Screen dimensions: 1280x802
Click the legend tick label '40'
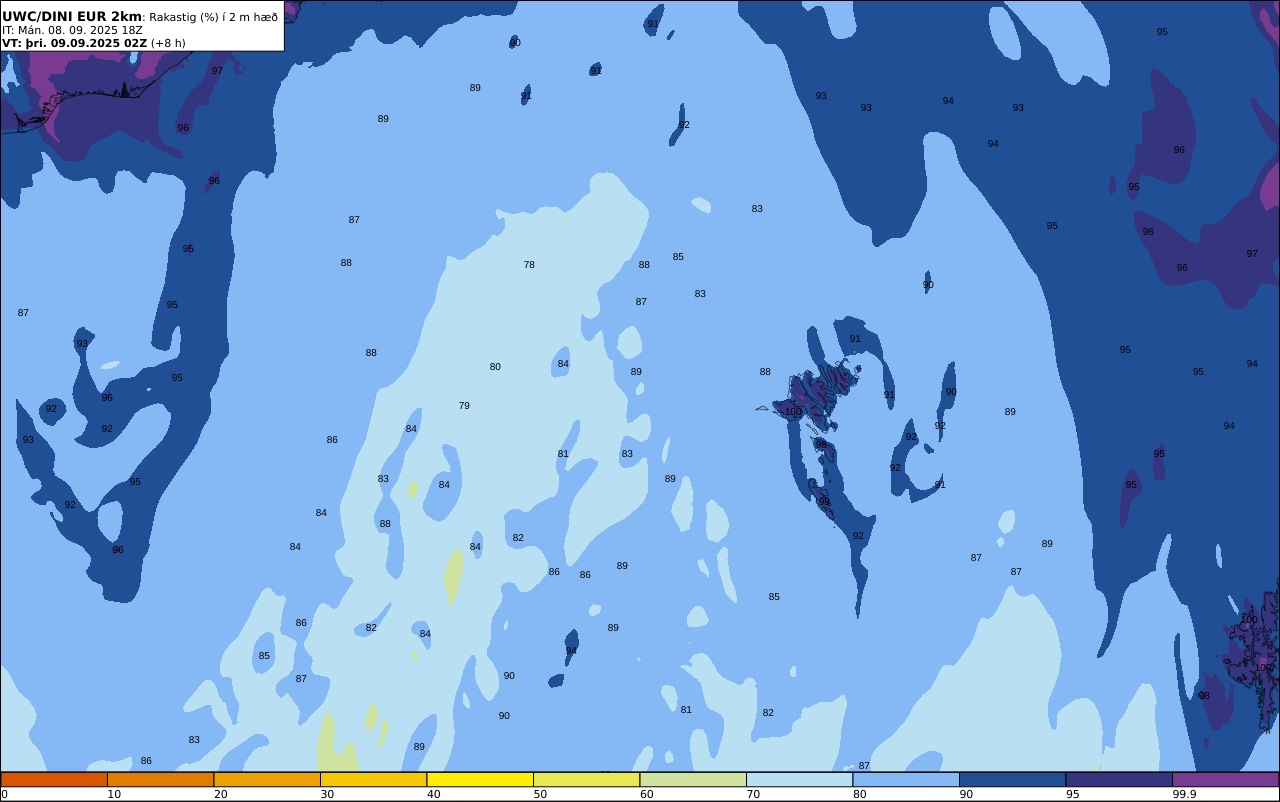pyautogui.click(x=433, y=794)
